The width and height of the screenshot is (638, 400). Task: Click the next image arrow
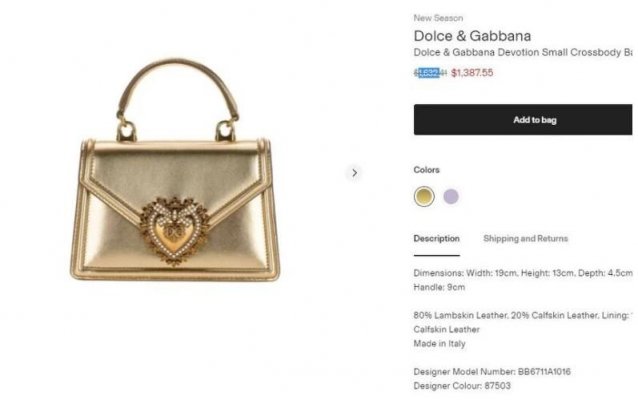coord(353,173)
